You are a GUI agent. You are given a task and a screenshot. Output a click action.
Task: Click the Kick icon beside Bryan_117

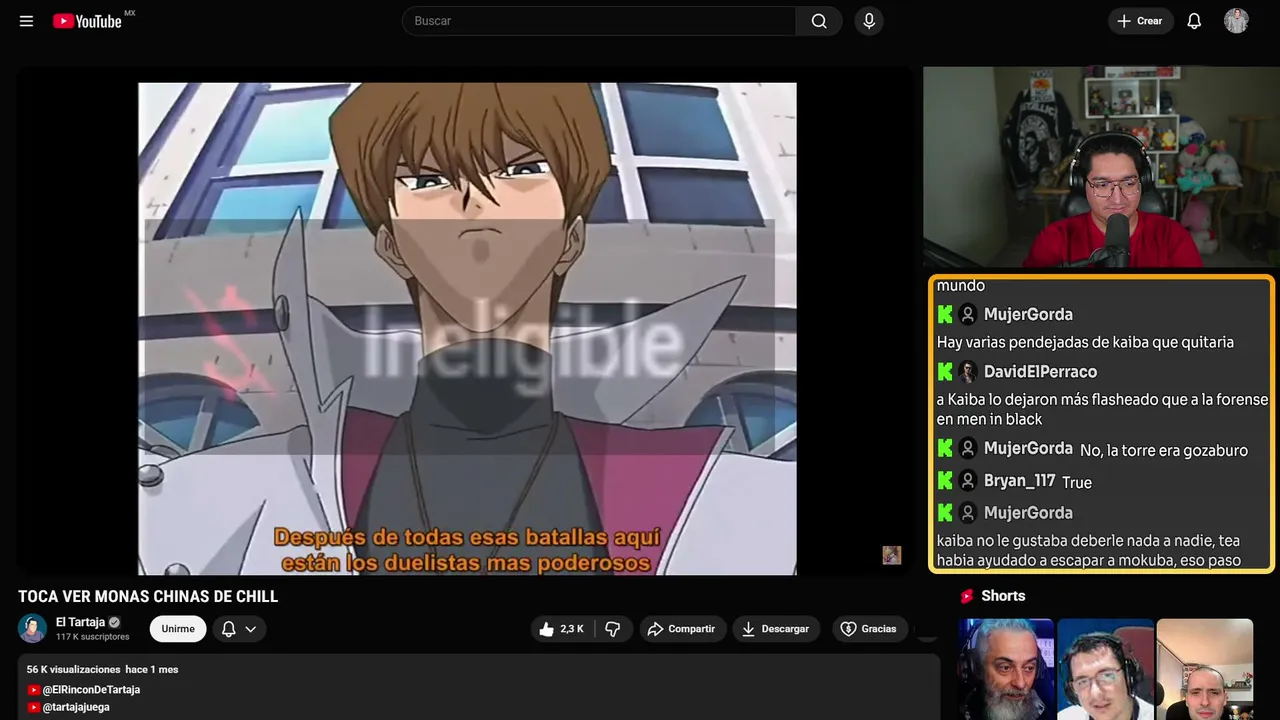[945, 481]
